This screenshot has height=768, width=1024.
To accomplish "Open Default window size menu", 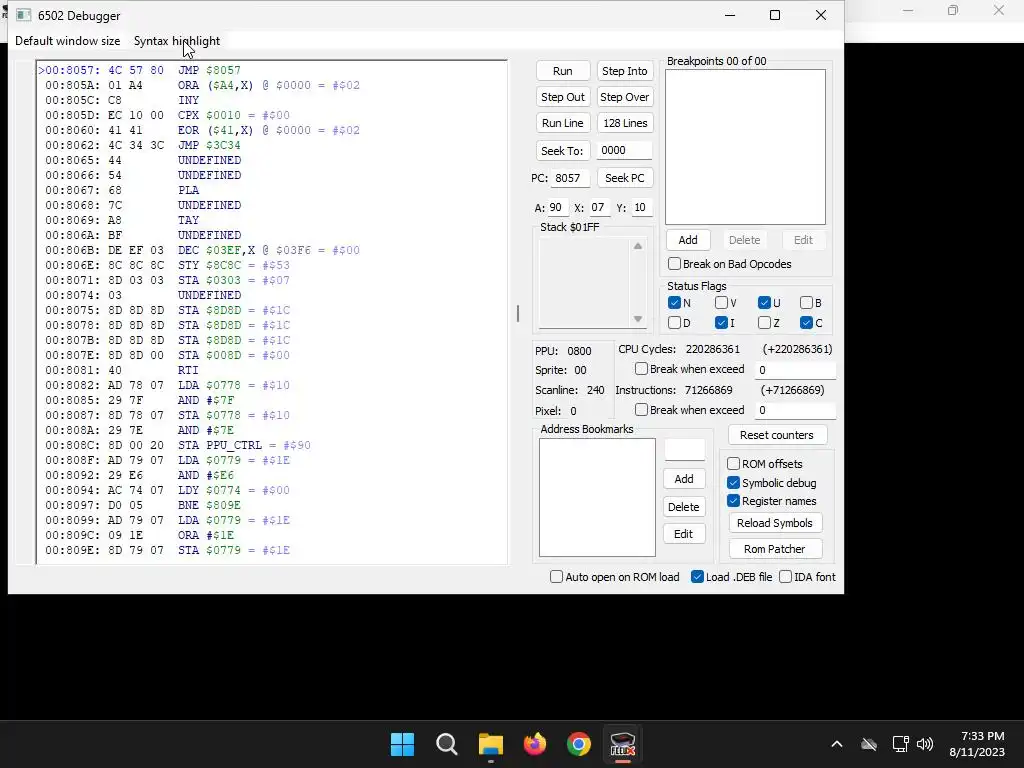I will pos(67,40).
